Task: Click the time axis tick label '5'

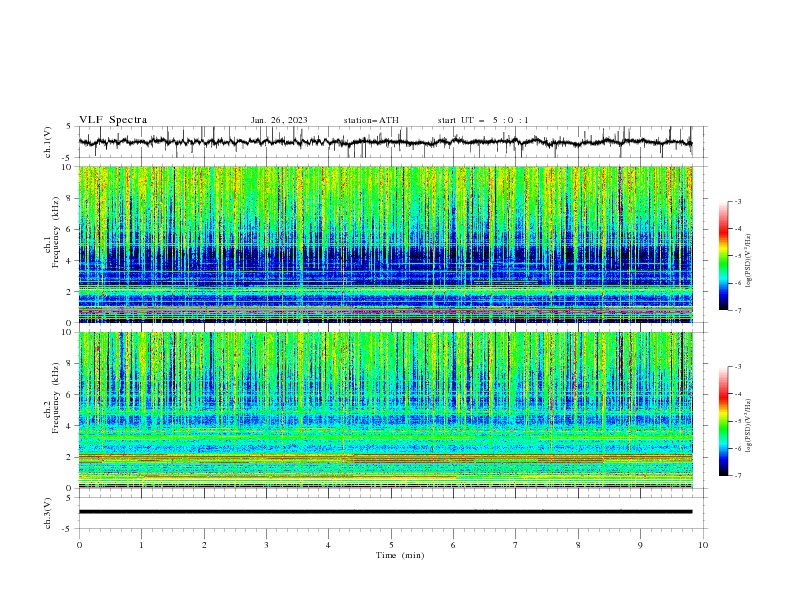Action: pos(391,545)
